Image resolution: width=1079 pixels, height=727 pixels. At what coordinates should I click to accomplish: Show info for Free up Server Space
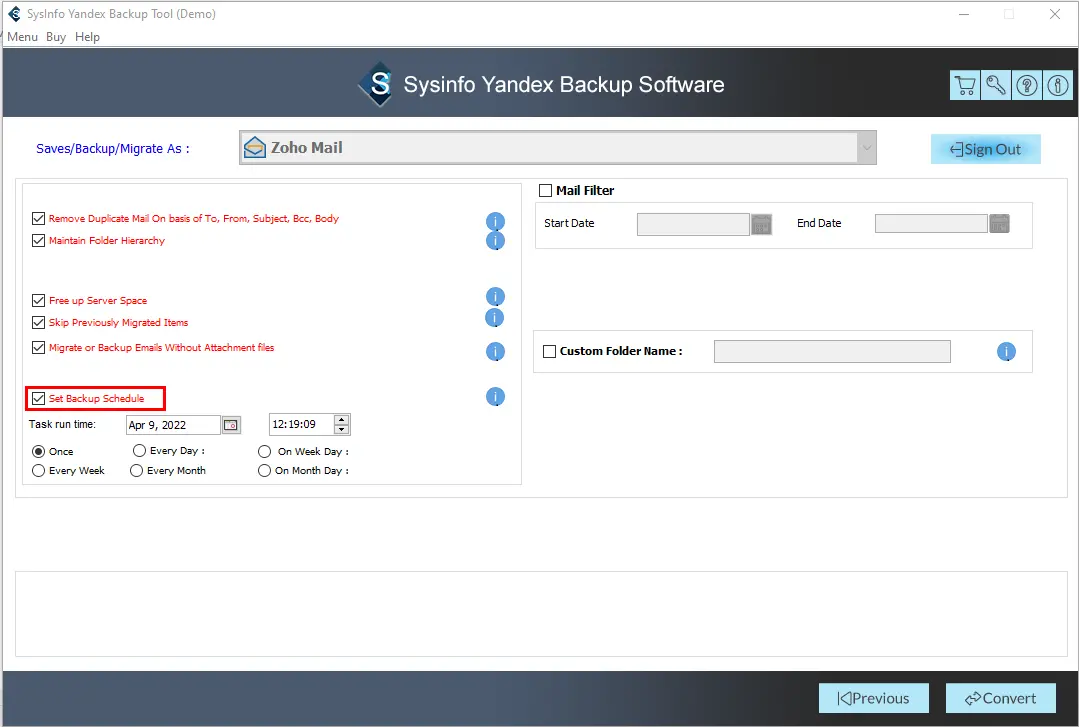coord(495,297)
